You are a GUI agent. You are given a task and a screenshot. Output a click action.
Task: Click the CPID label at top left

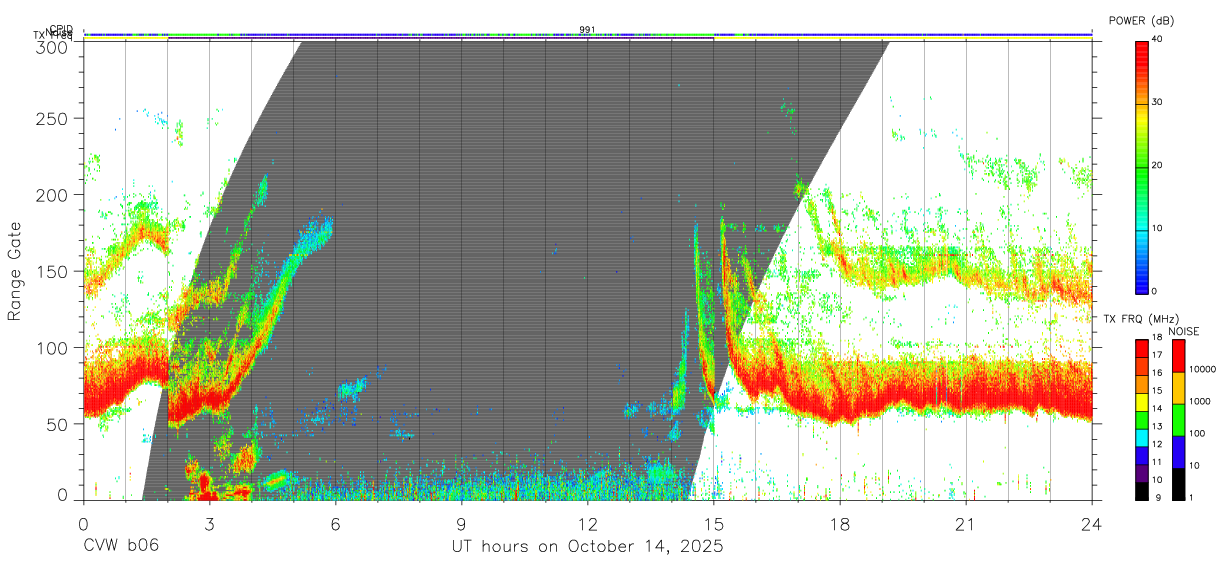pyautogui.click(x=61, y=29)
